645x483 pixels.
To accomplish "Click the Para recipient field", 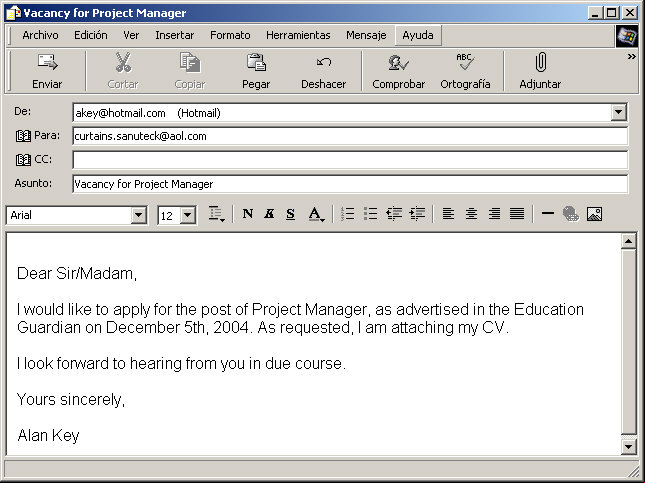I will click(350, 136).
